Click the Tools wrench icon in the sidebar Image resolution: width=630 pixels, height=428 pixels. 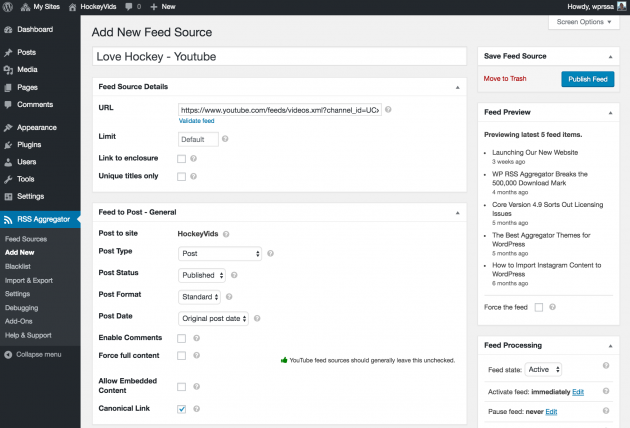pyautogui.click(x=8, y=179)
